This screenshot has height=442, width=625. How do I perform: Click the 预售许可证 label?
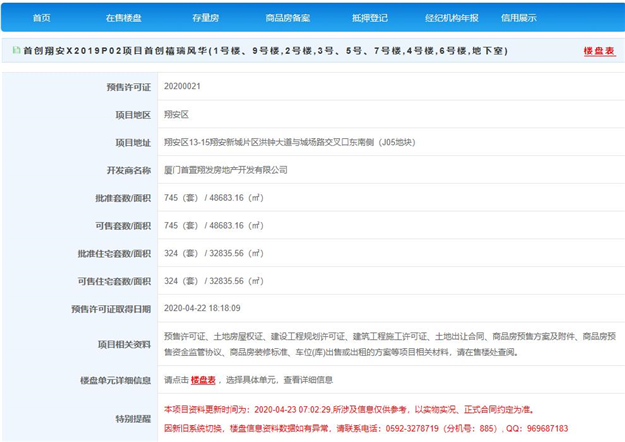click(x=129, y=87)
